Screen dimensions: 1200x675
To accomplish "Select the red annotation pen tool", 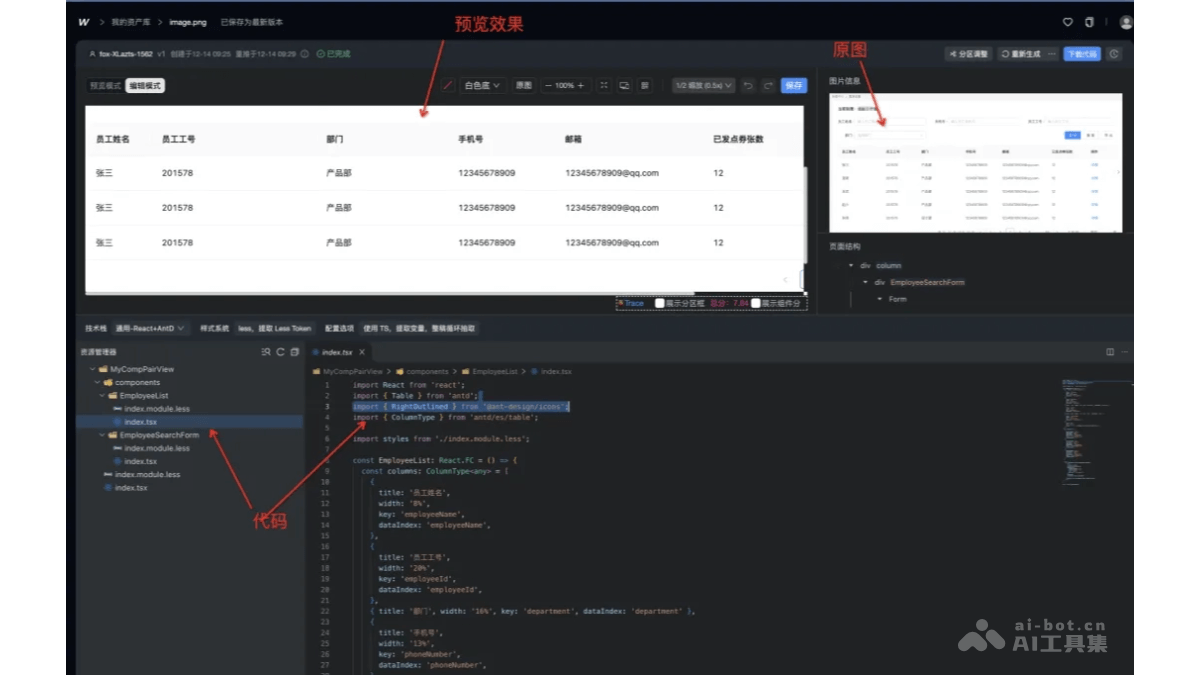I will pyautogui.click(x=447, y=86).
